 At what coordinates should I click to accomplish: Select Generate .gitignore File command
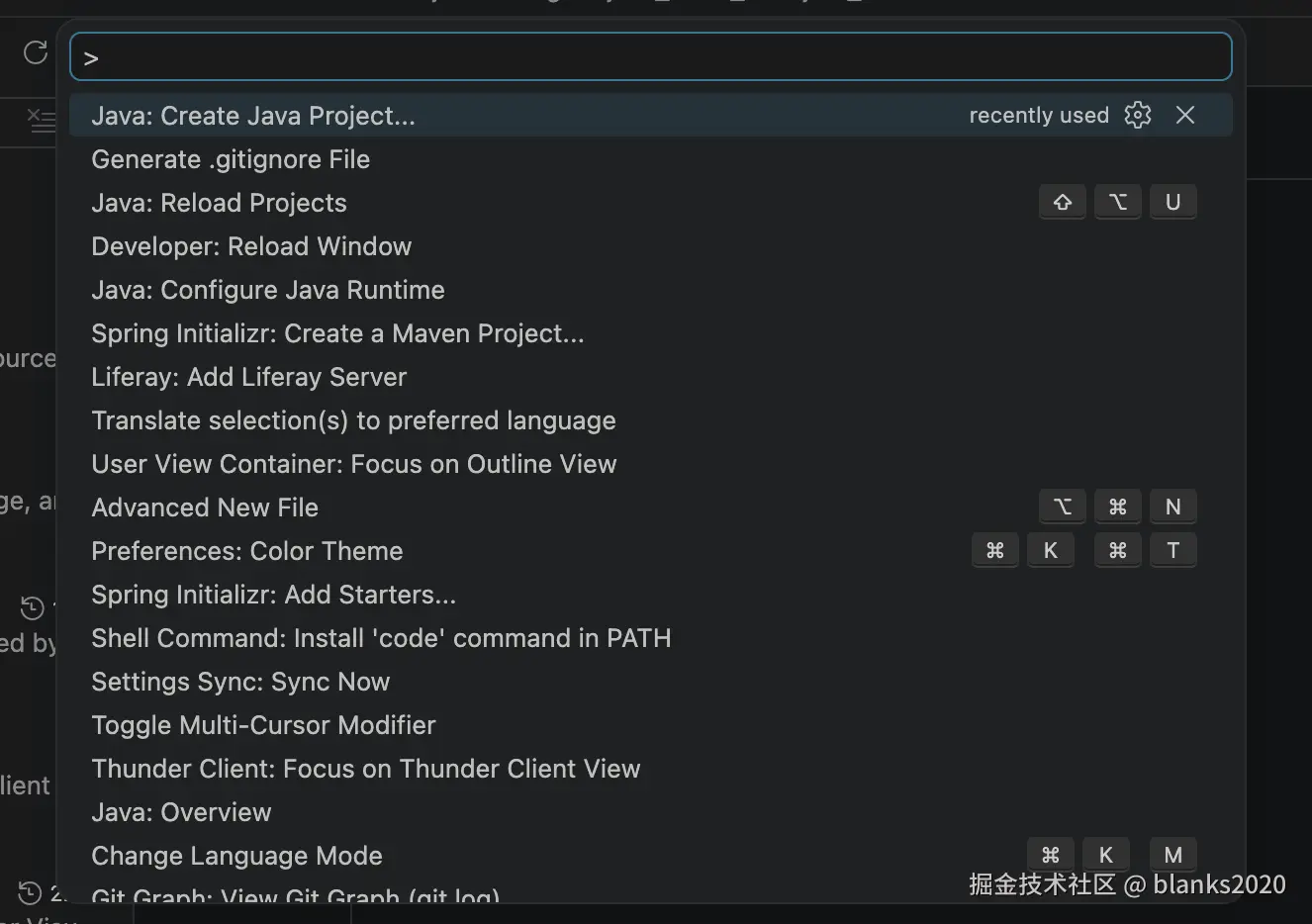[x=231, y=159]
